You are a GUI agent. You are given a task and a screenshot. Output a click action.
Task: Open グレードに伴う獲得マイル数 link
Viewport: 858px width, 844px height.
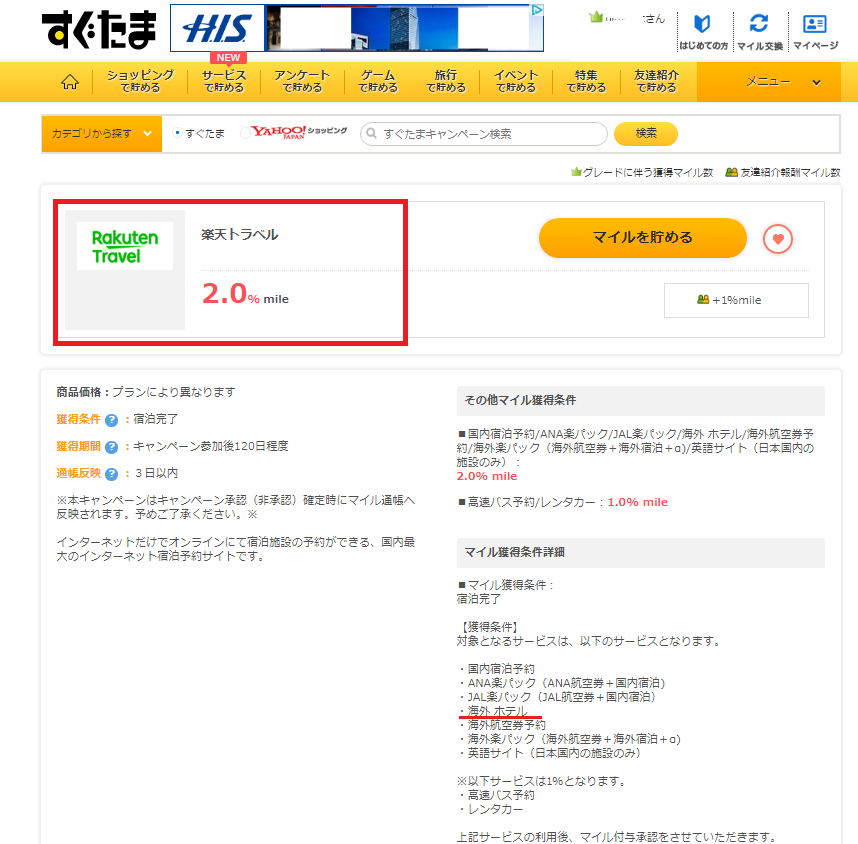pos(642,172)
